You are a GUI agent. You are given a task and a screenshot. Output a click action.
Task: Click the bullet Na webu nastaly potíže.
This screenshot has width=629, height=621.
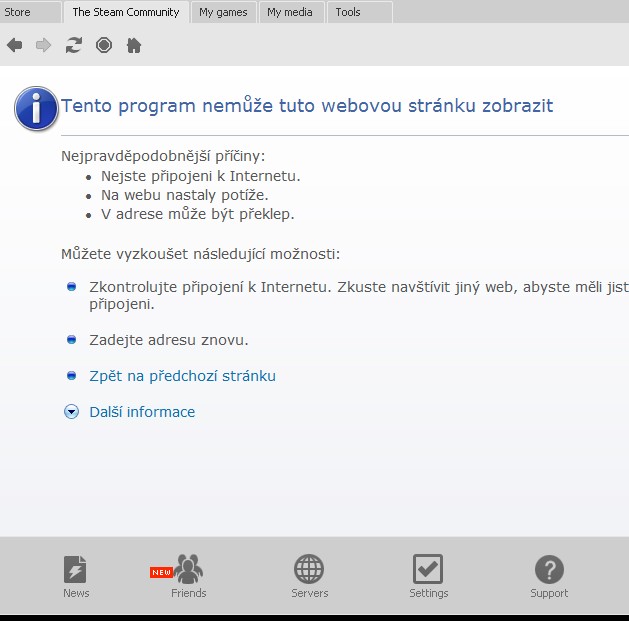pos(185,195)
